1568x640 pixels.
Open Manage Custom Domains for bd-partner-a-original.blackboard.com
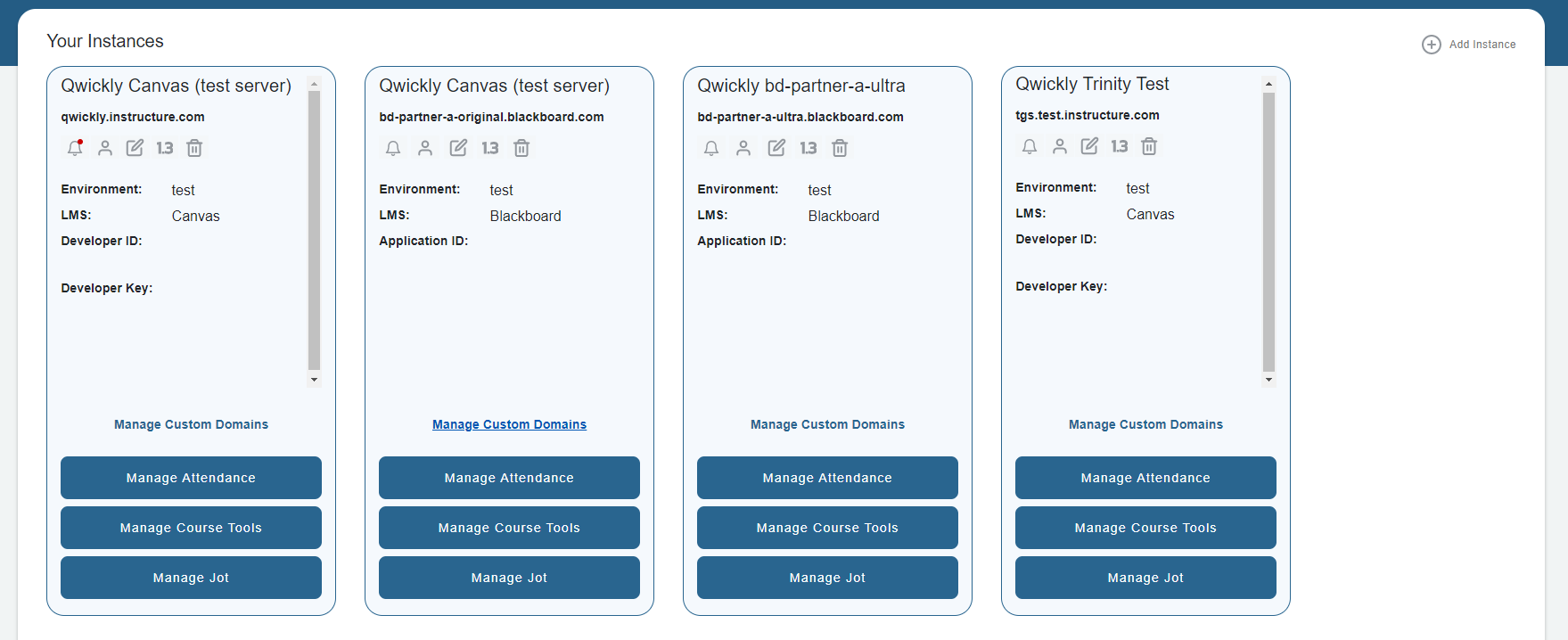coord(509,424)
